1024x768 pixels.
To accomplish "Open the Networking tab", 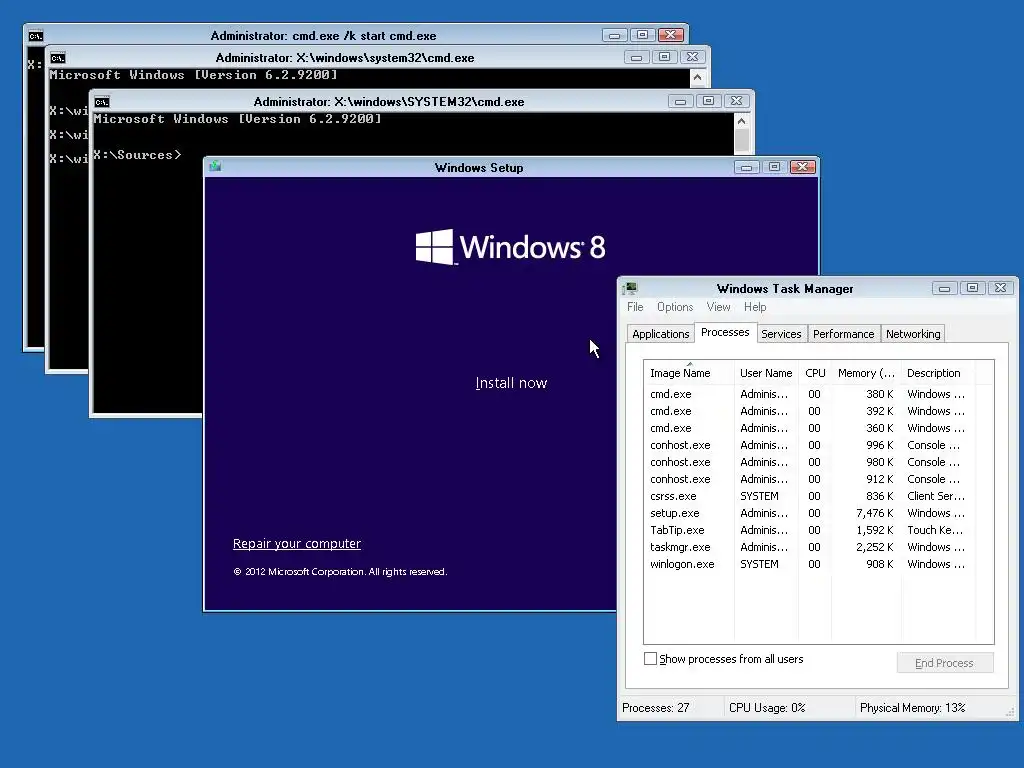I will pyautogui.click(x=913, y=334).
